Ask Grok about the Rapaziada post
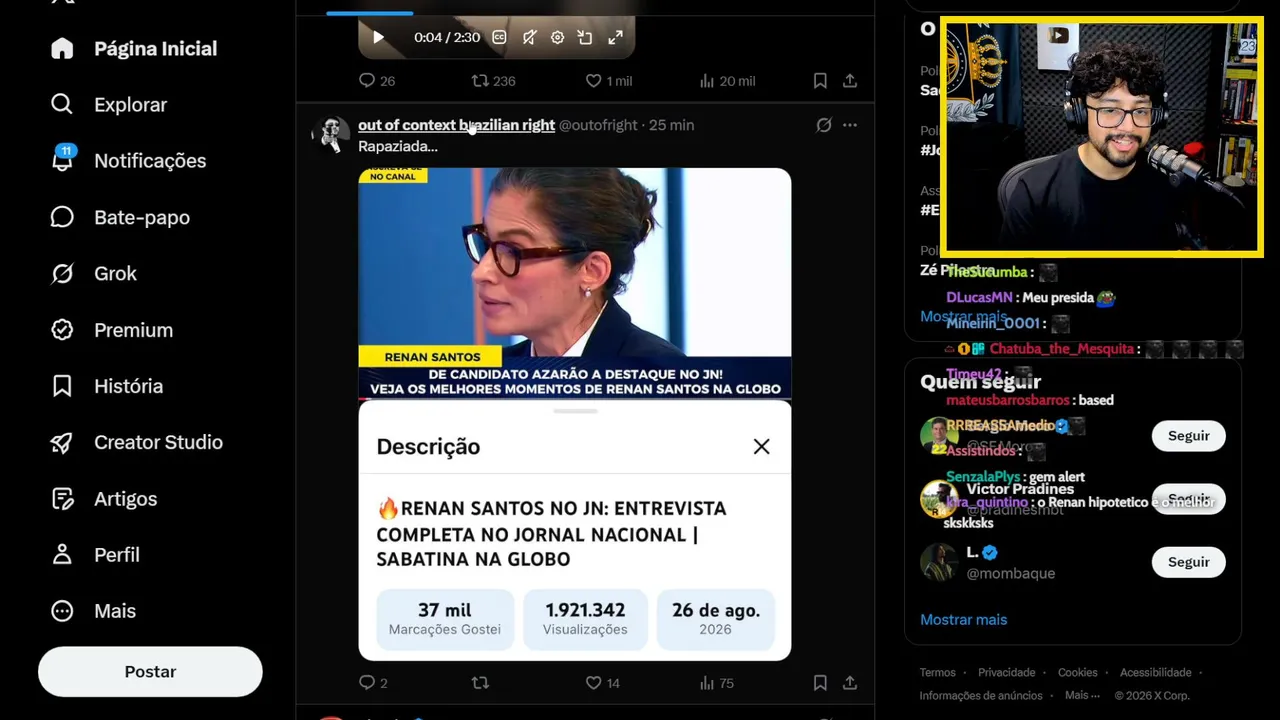The height and width of the screenshot is (720, 1280). click(823, 125)
